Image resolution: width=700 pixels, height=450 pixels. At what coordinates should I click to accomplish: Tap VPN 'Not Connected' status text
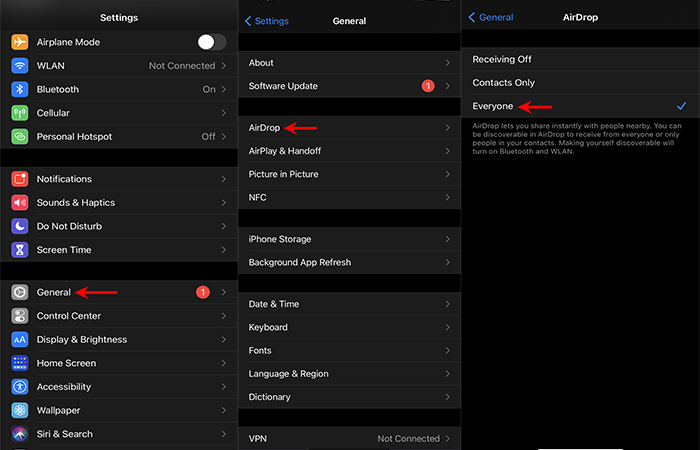coord(408,438)
